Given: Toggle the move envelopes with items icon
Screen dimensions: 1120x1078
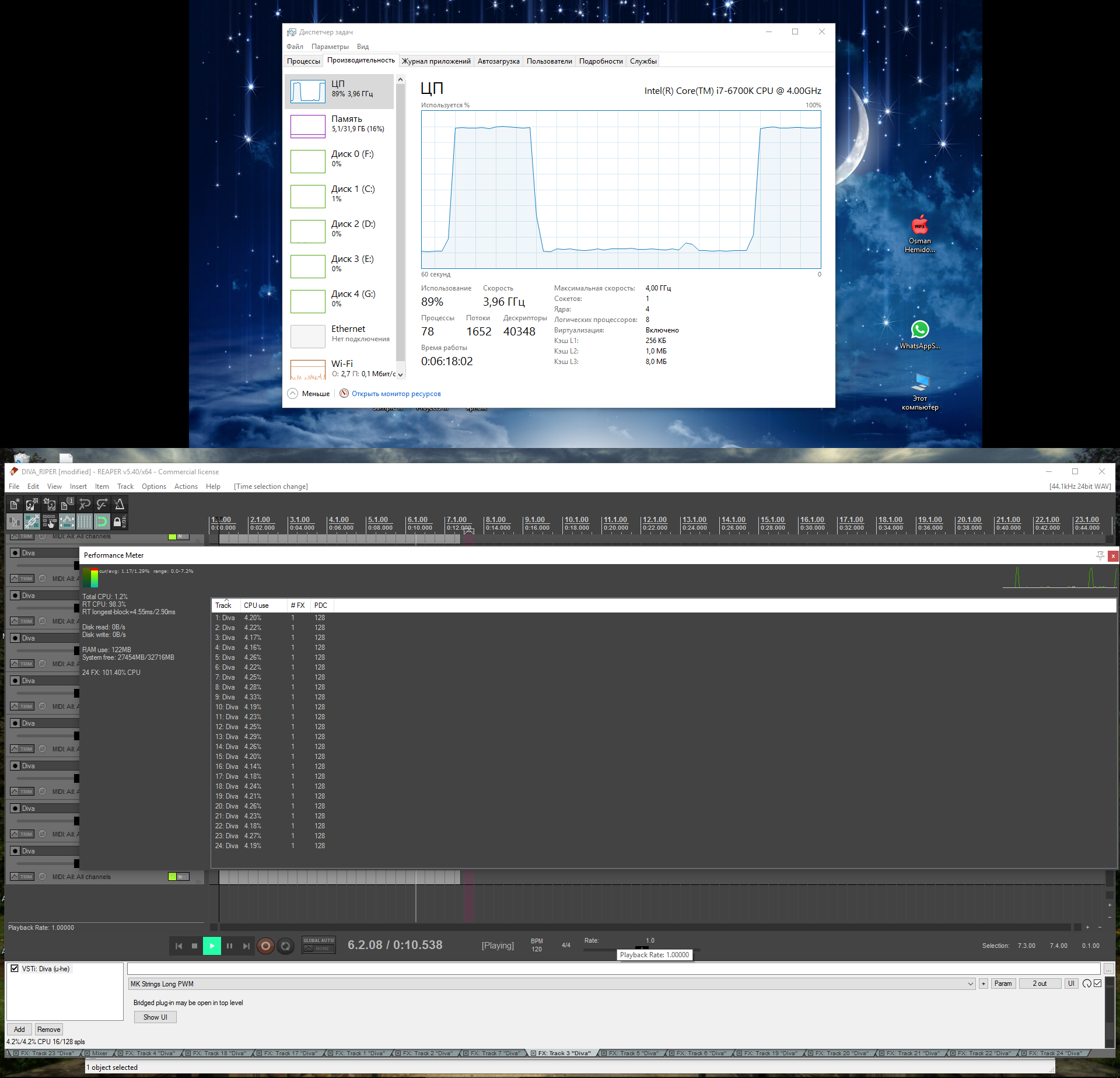Looking at the screenshot, I should (67, 521).
